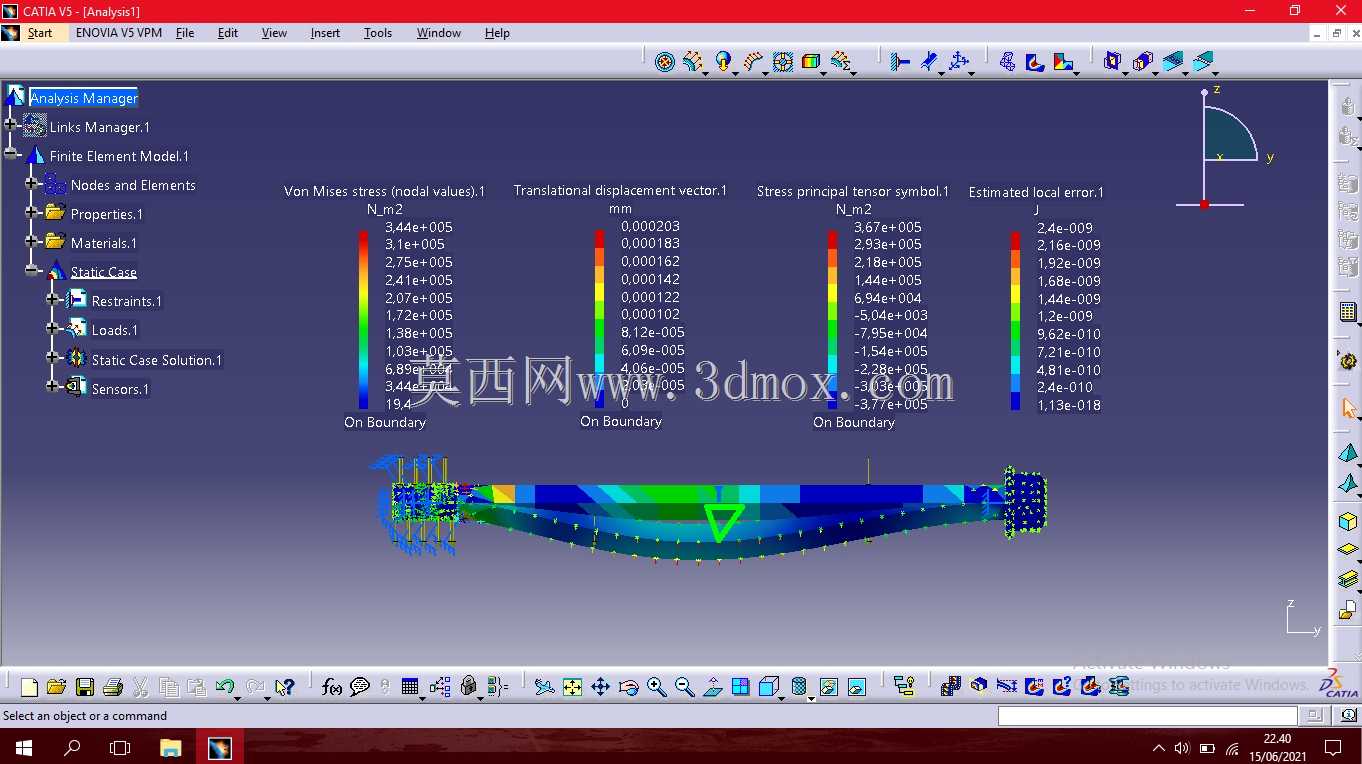The height and width of the screenshot is (764, 1362).
Task: Click the Fit All In view icon
Action: [572, 687]
